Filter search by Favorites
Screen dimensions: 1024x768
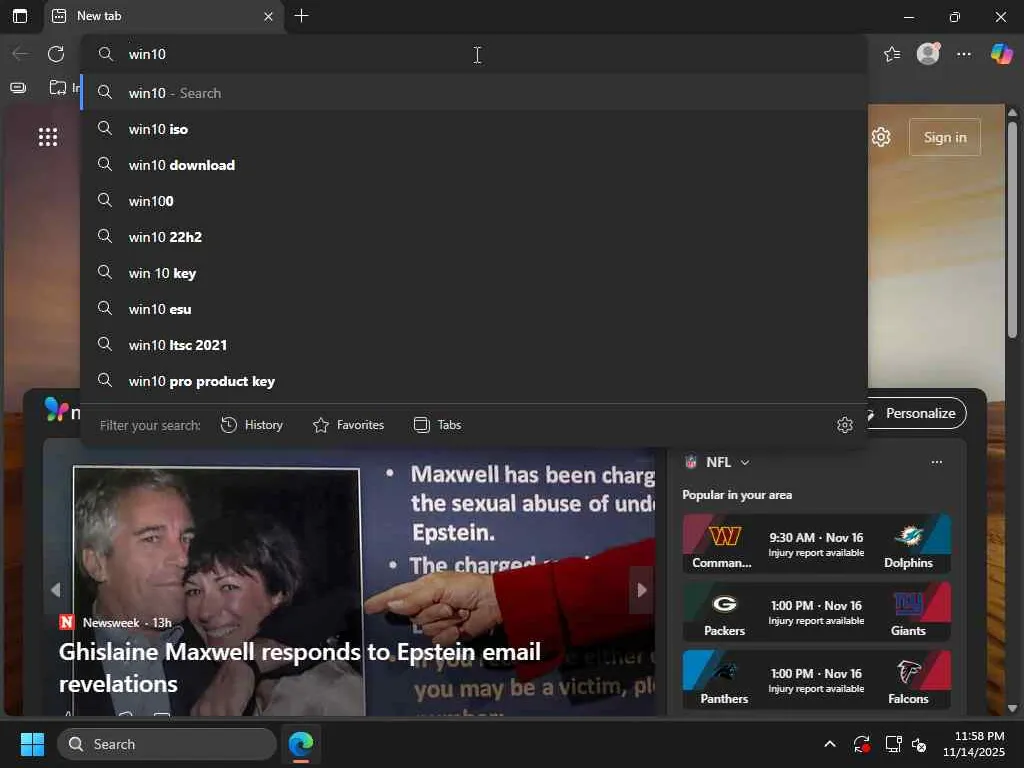tap(348, 425)
